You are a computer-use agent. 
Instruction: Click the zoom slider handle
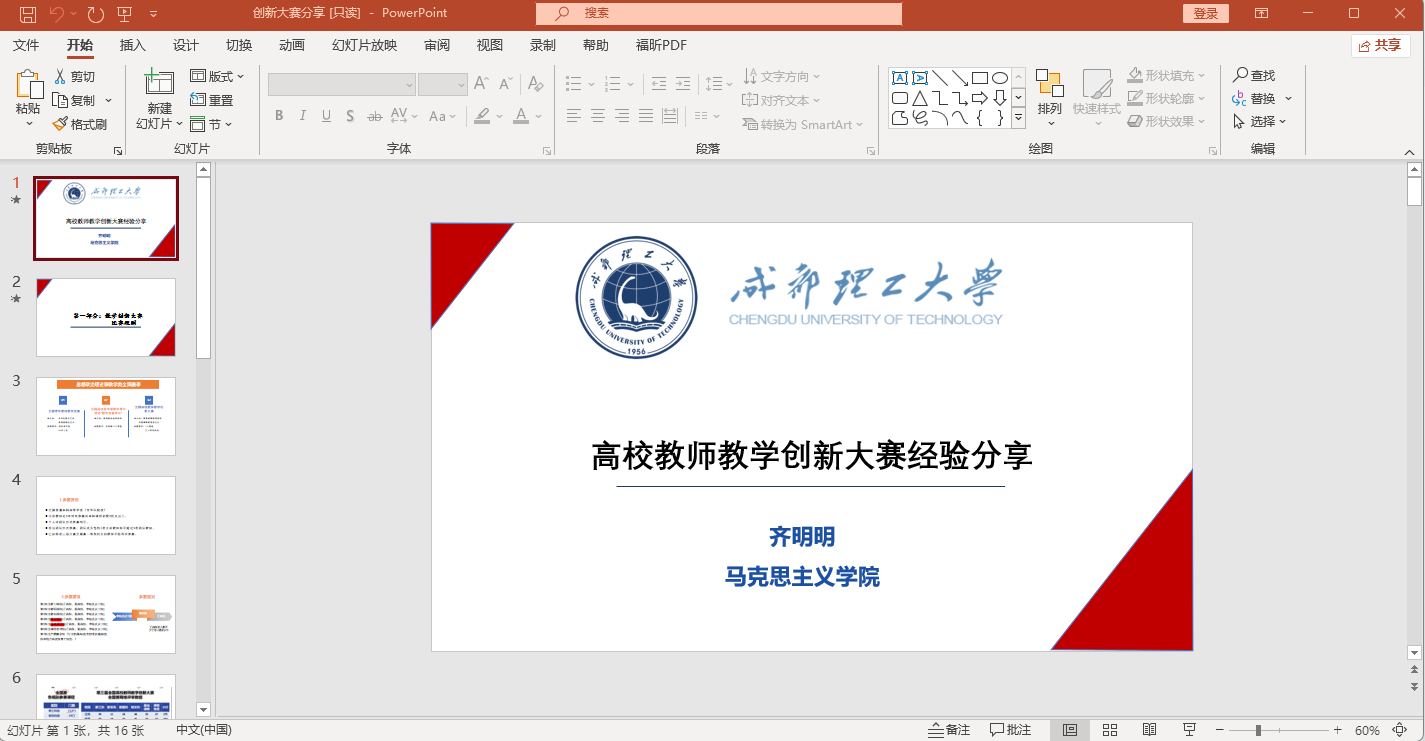tap(1258, 730)
